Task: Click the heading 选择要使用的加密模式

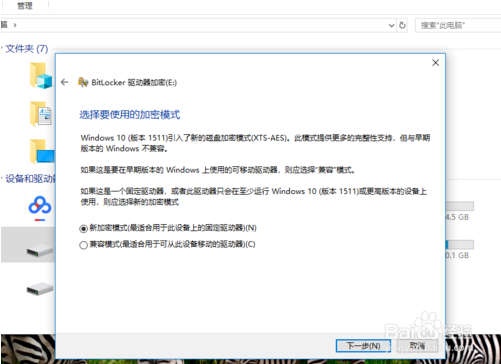Action: 129,115
